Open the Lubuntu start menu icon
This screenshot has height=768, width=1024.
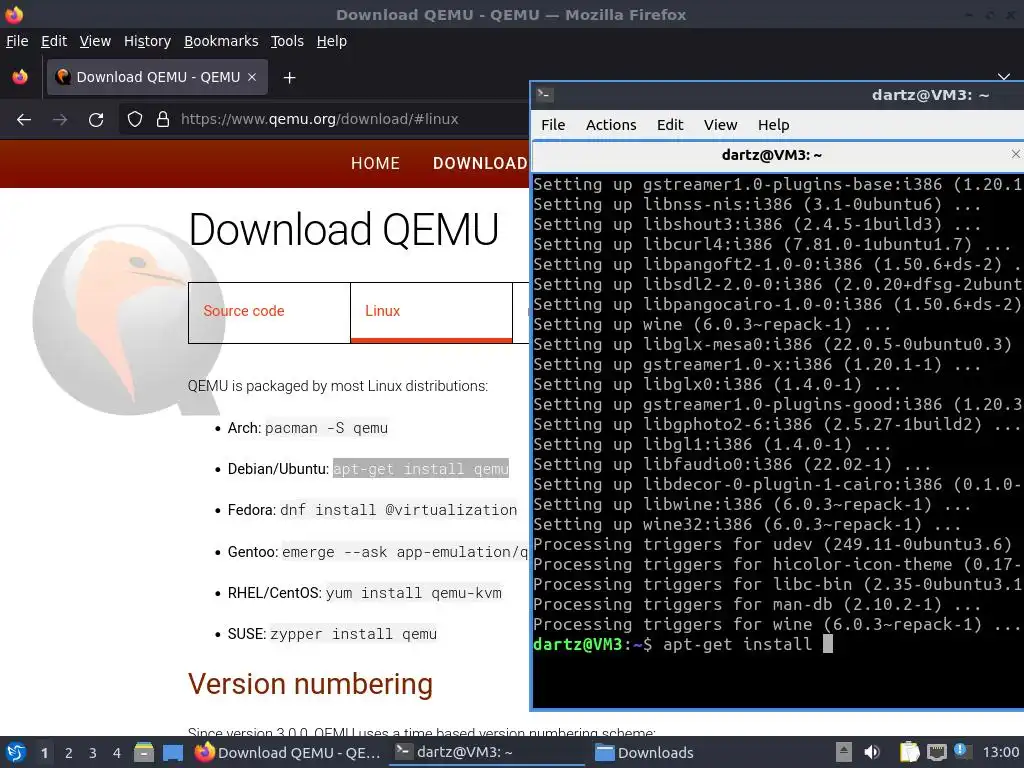tap(16, 752)
